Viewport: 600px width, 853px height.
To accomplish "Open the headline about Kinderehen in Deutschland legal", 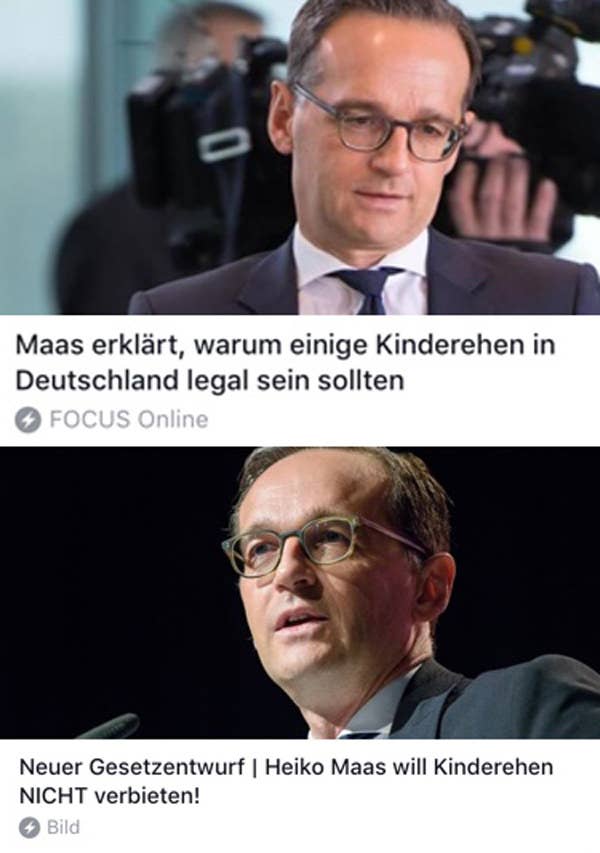I will point(285,363).
